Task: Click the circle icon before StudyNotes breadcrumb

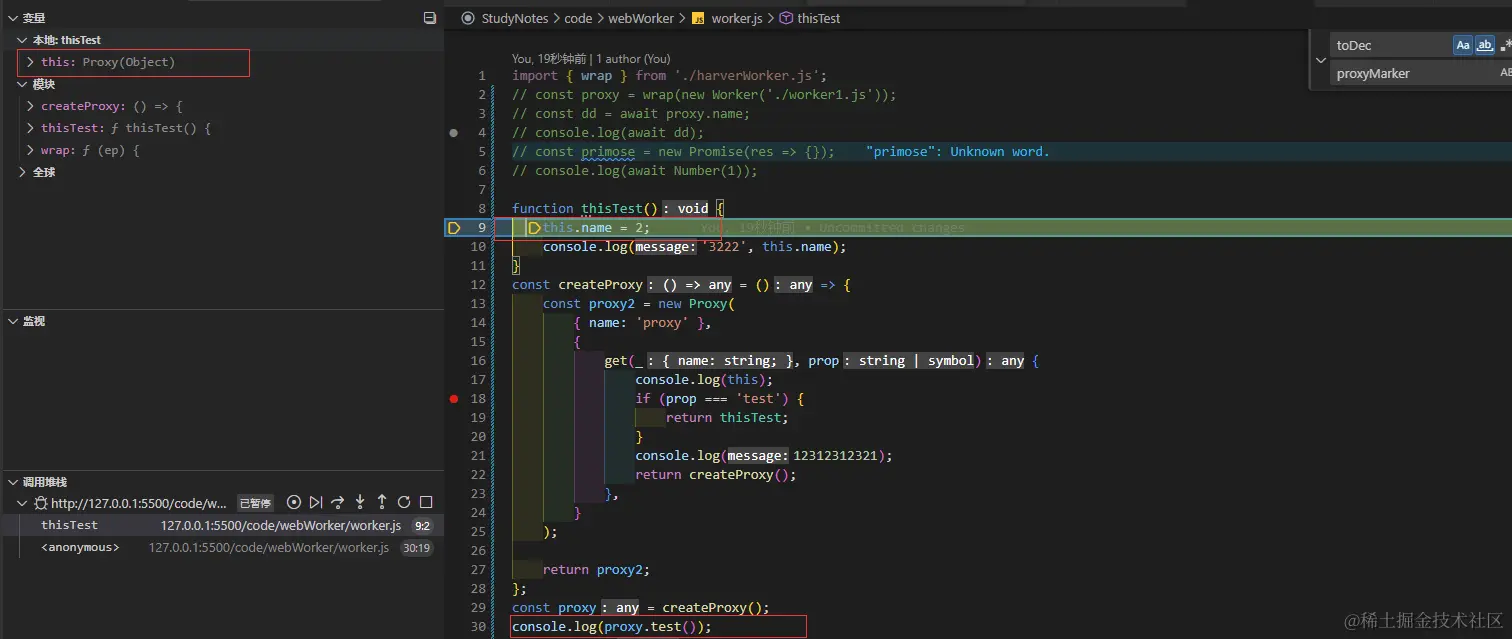Action: (467, 18)
